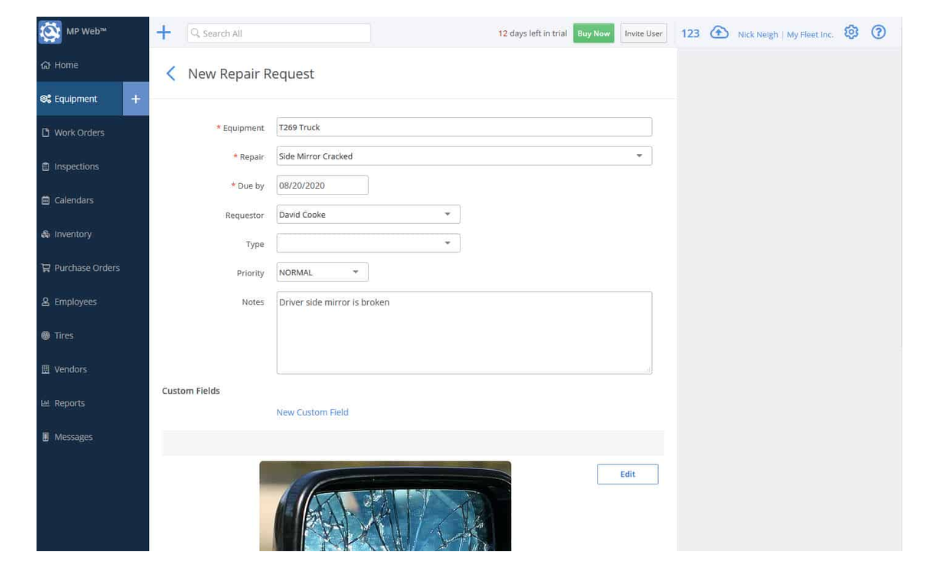Click the cracked mirror photo thumbnail
This screenshot has width=938, height=563.
click(385, 506)
